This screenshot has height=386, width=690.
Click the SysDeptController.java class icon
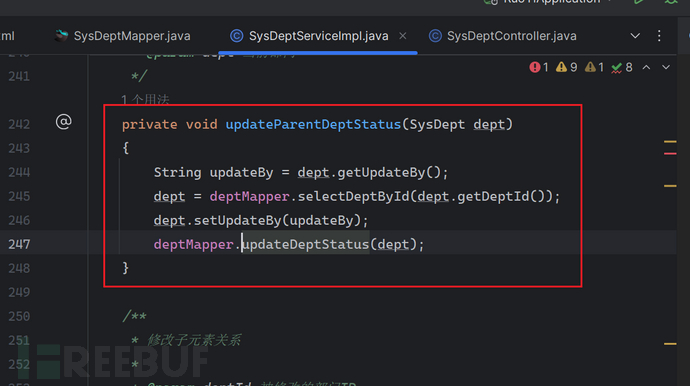click(x=435, y=36)
